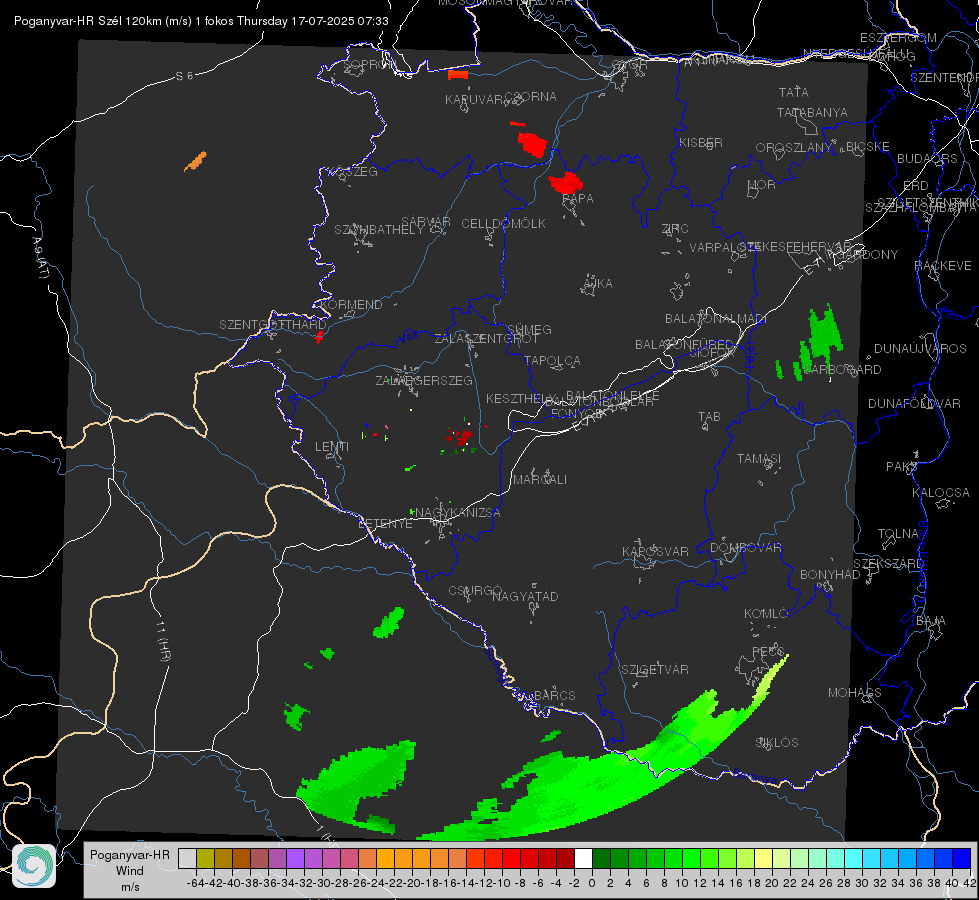The image size is (979, 900).
Task: Select the CSURGÓ label
Action: pos(475,591)
